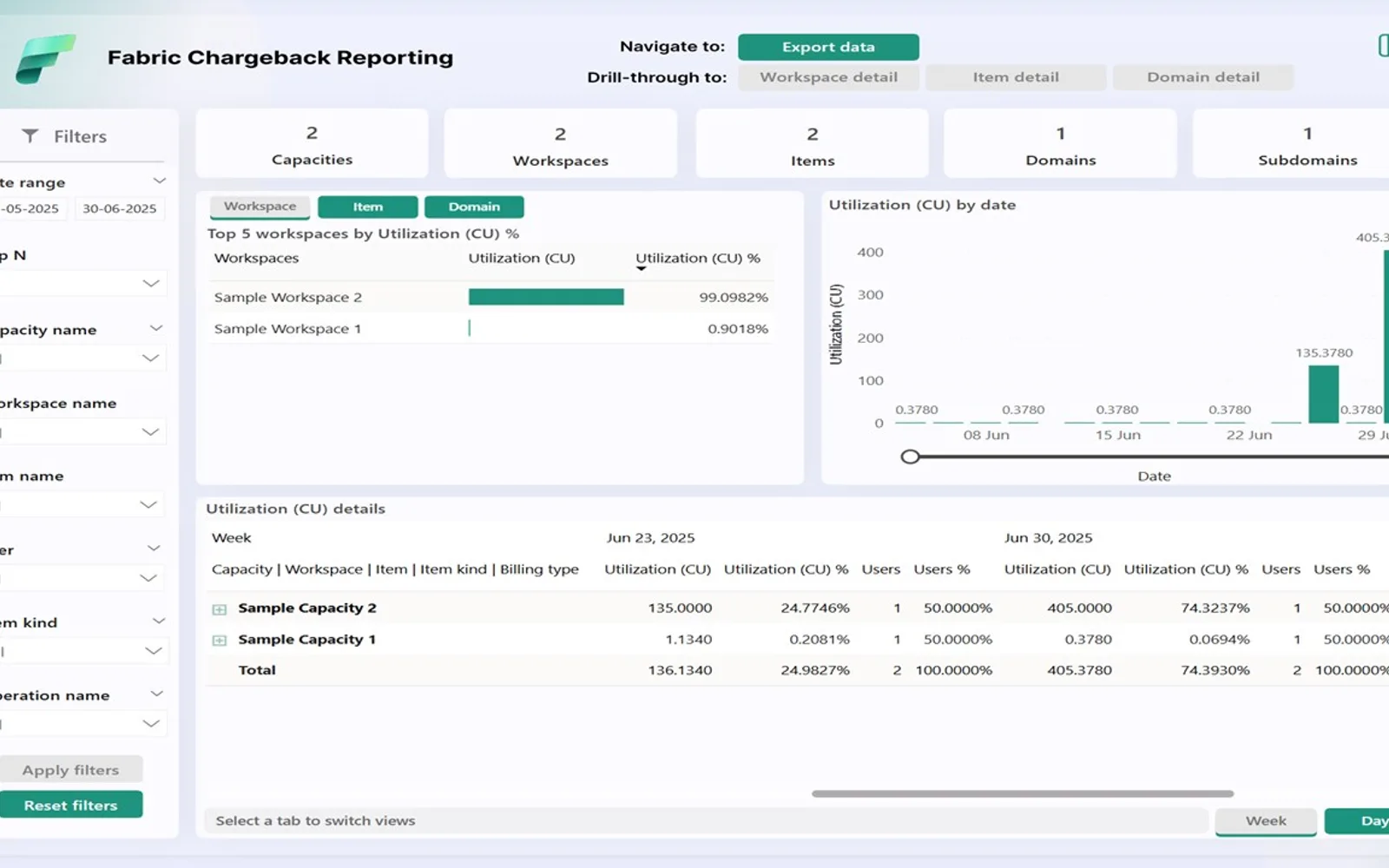The image size is (1389, 868).
Task: Click the 135.3780 bar in the chart
Action: [x=1323, y=394]
